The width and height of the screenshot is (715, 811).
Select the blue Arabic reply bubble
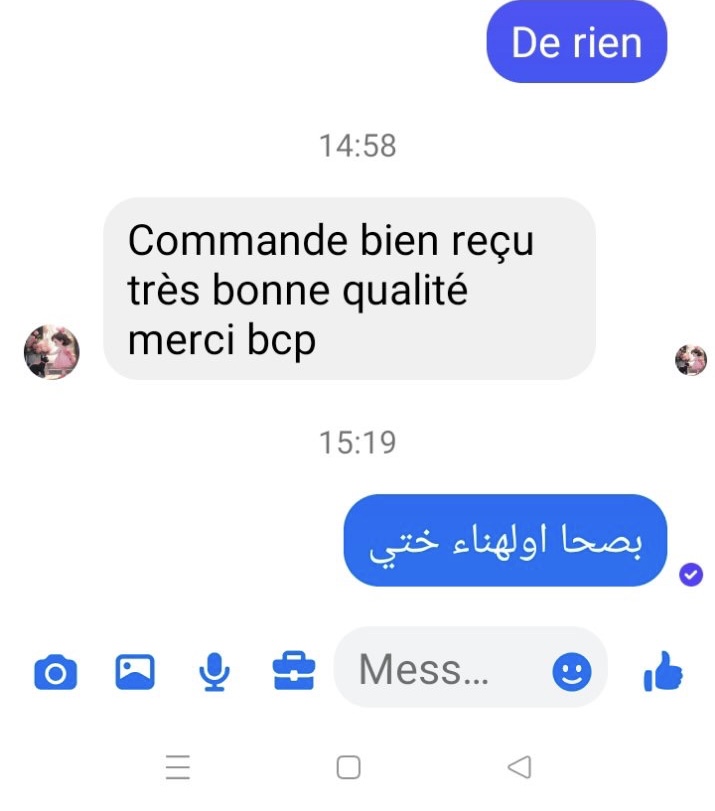(505, 540)
